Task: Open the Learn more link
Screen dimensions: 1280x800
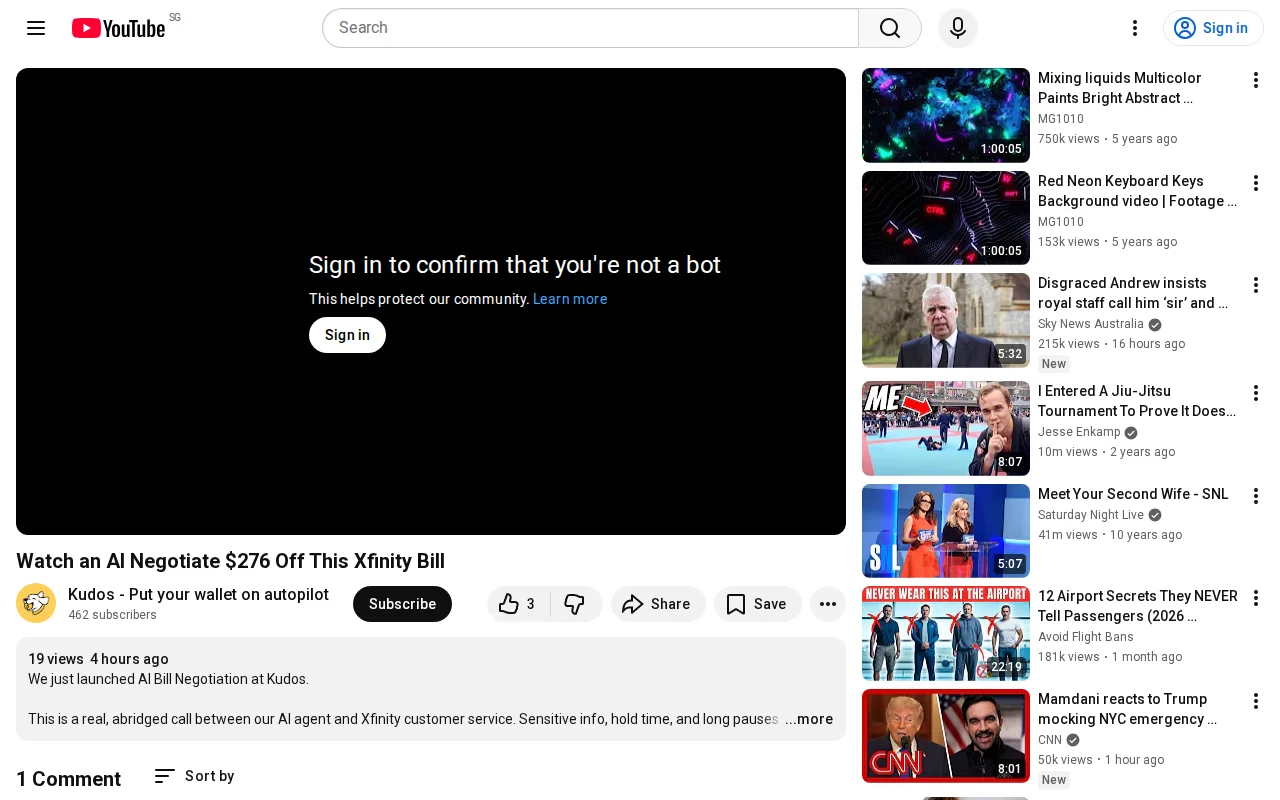Action: tap(570, 299)
